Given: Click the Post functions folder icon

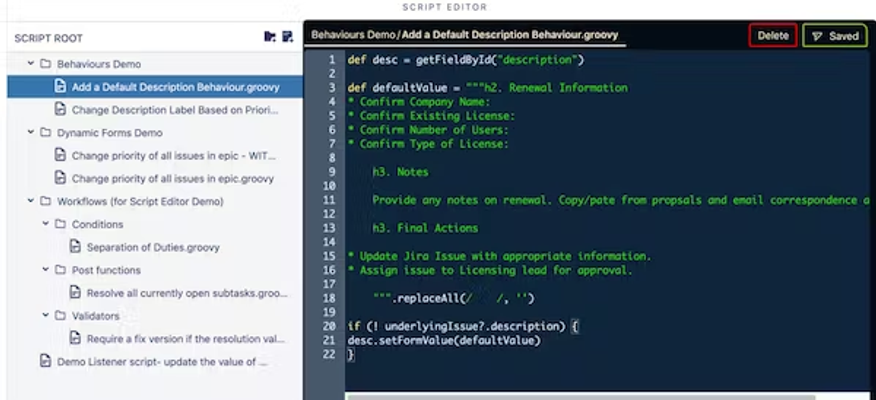Looking at the screenshot, I should coord(60,270).
